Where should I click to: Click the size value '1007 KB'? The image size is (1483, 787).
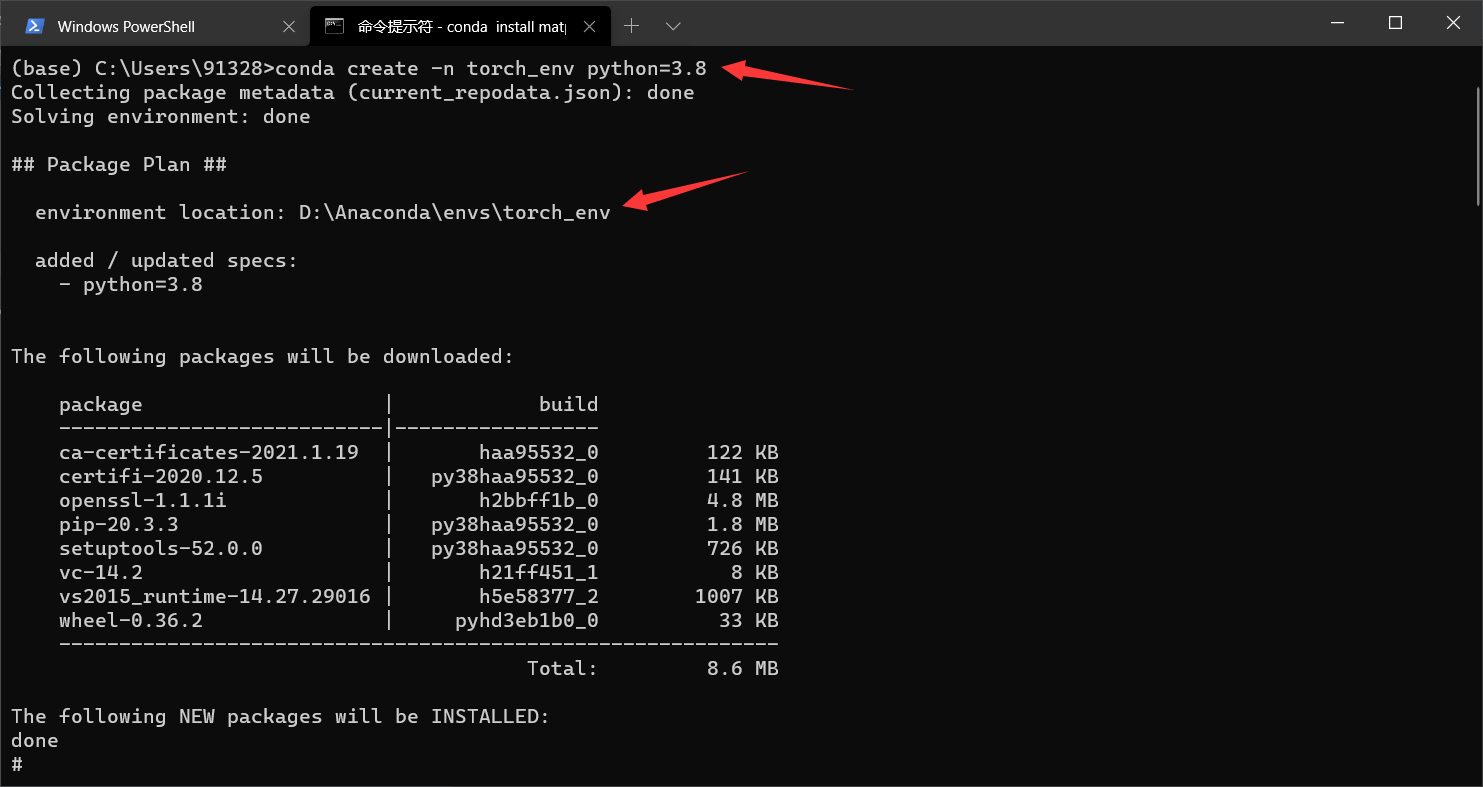pos(737,597)
